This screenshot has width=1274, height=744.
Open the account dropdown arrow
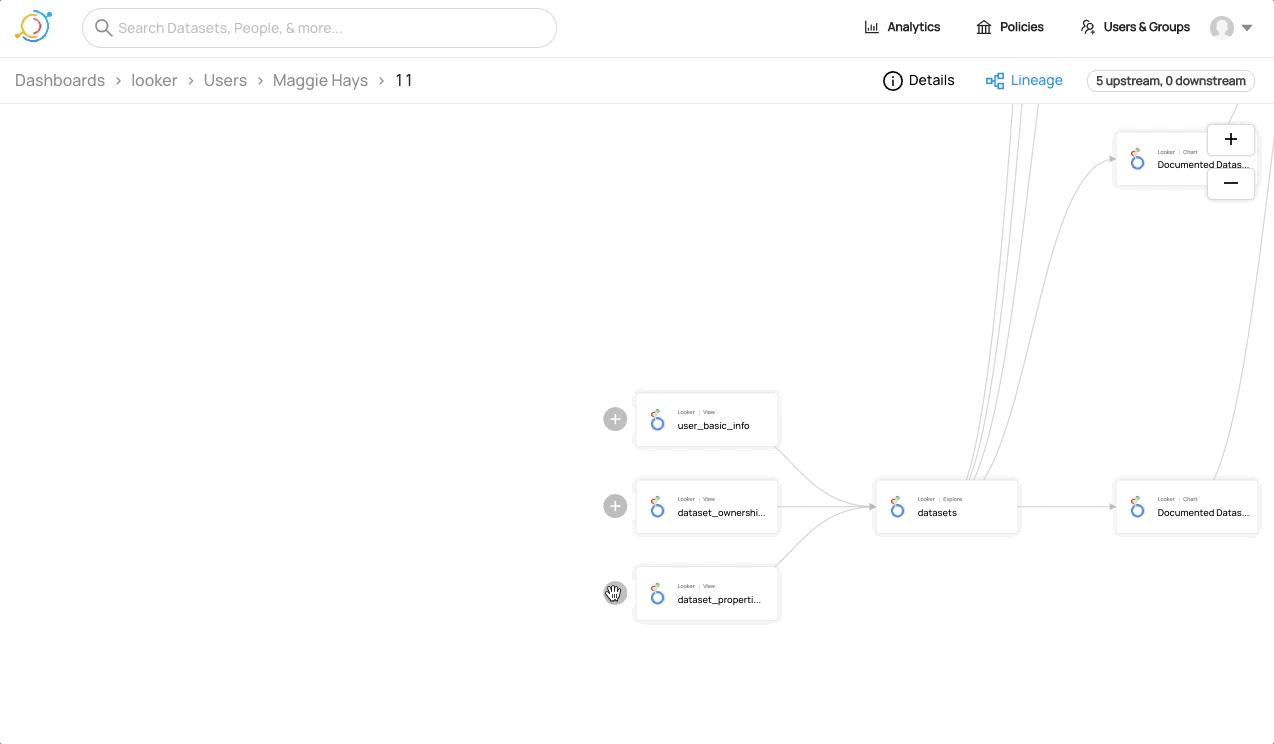[x=1247, y=28]
